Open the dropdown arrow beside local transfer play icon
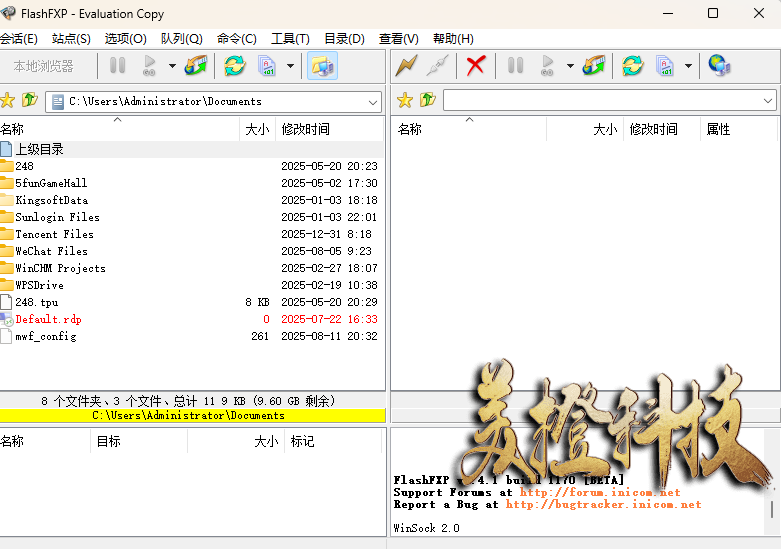This screenshot has width=781, height=549. click(x=172, y=66)
